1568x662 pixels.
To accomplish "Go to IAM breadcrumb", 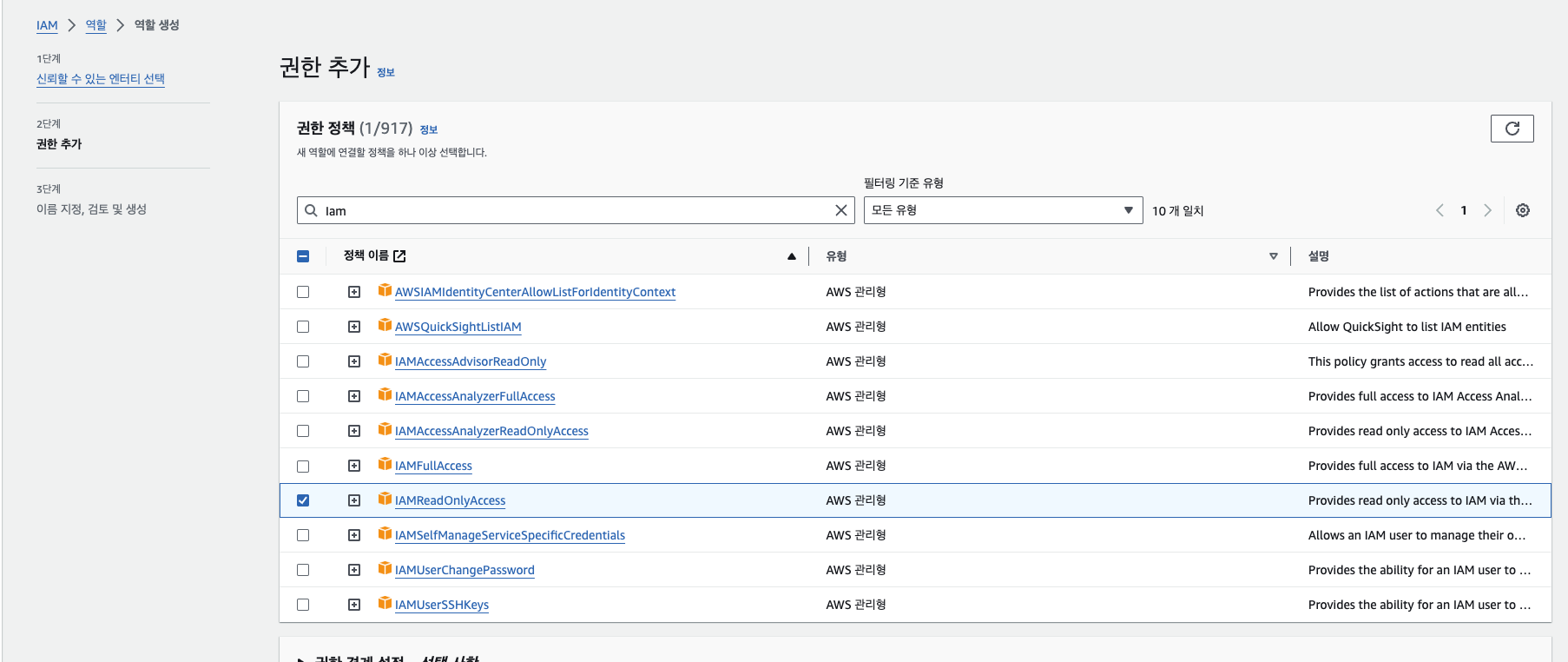I will point(47,25).
